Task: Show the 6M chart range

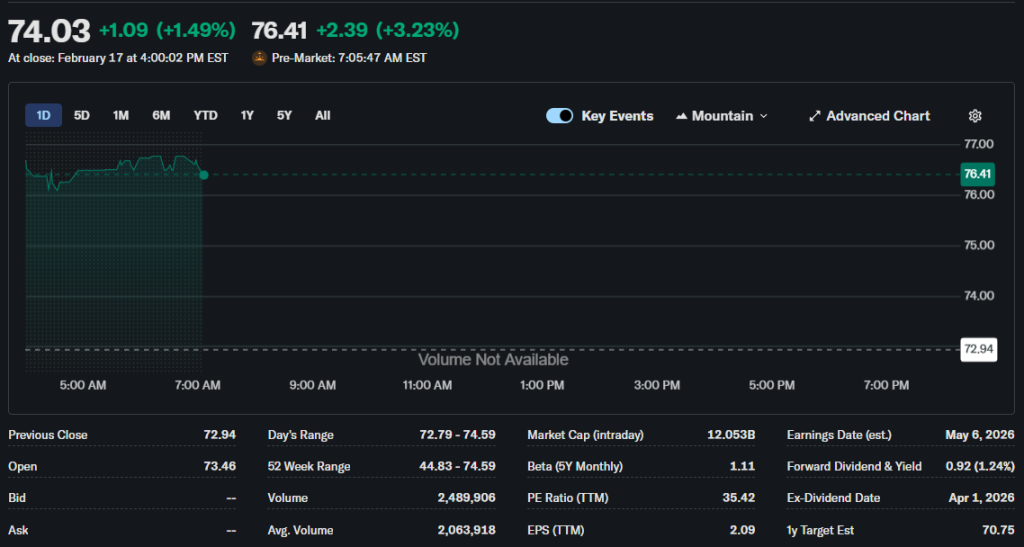Action: tap(161, 116)
